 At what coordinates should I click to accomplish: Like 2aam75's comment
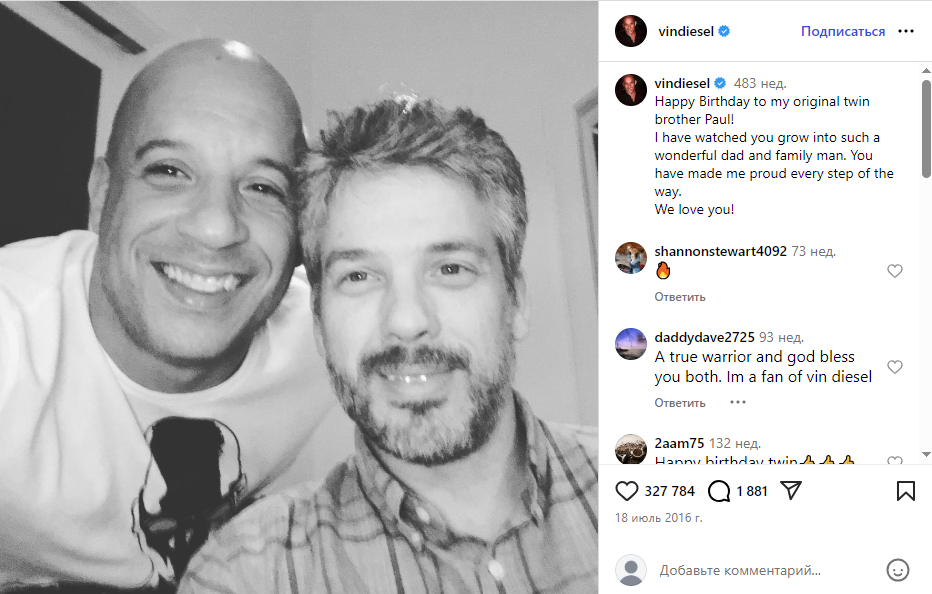(x=895, y=461)
